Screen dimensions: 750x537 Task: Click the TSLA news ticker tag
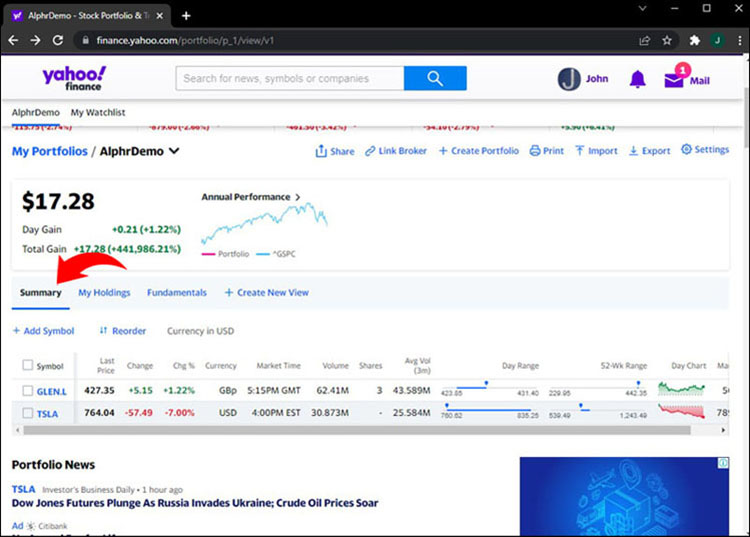[x=23, y=489]
